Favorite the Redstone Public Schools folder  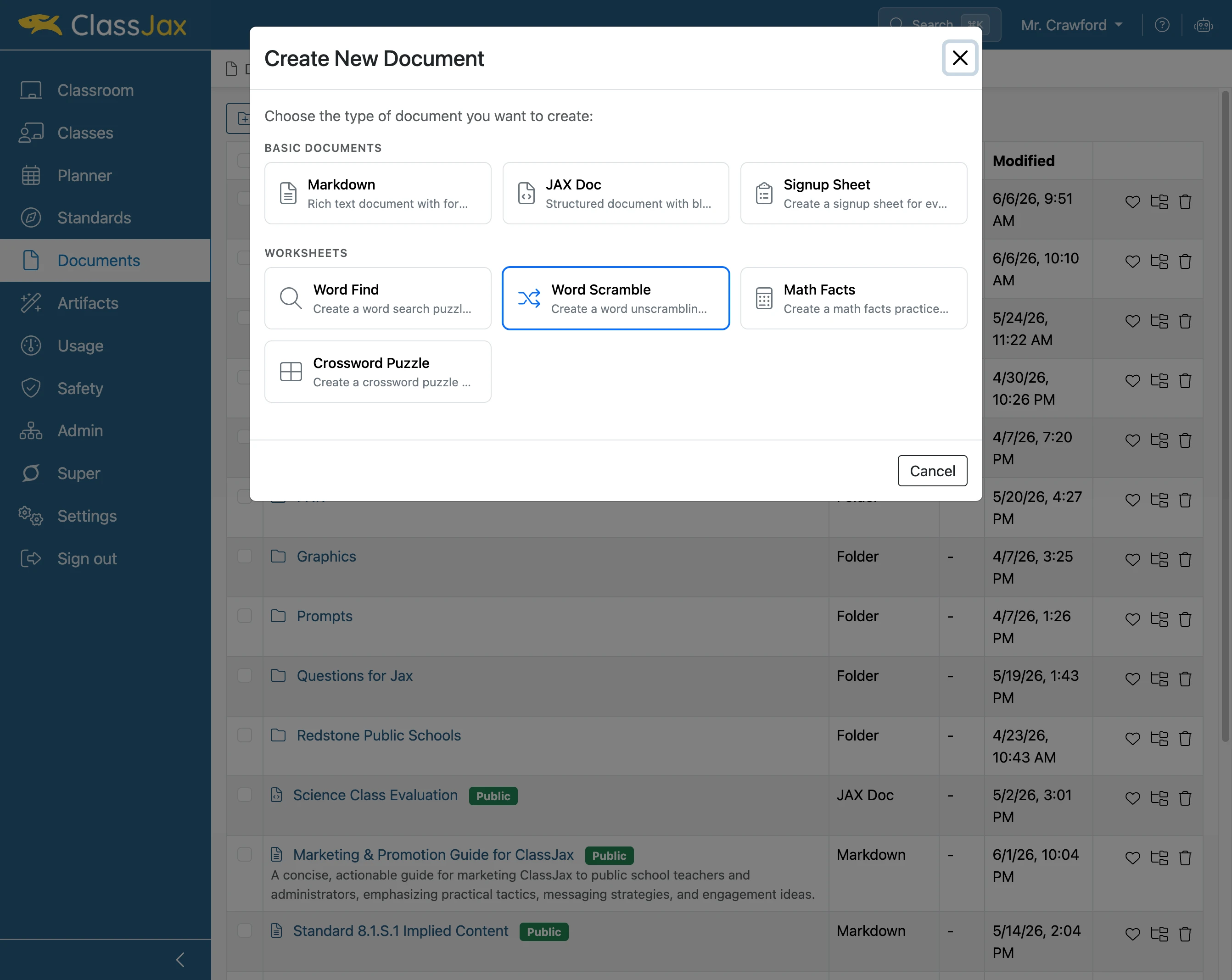1132,739
